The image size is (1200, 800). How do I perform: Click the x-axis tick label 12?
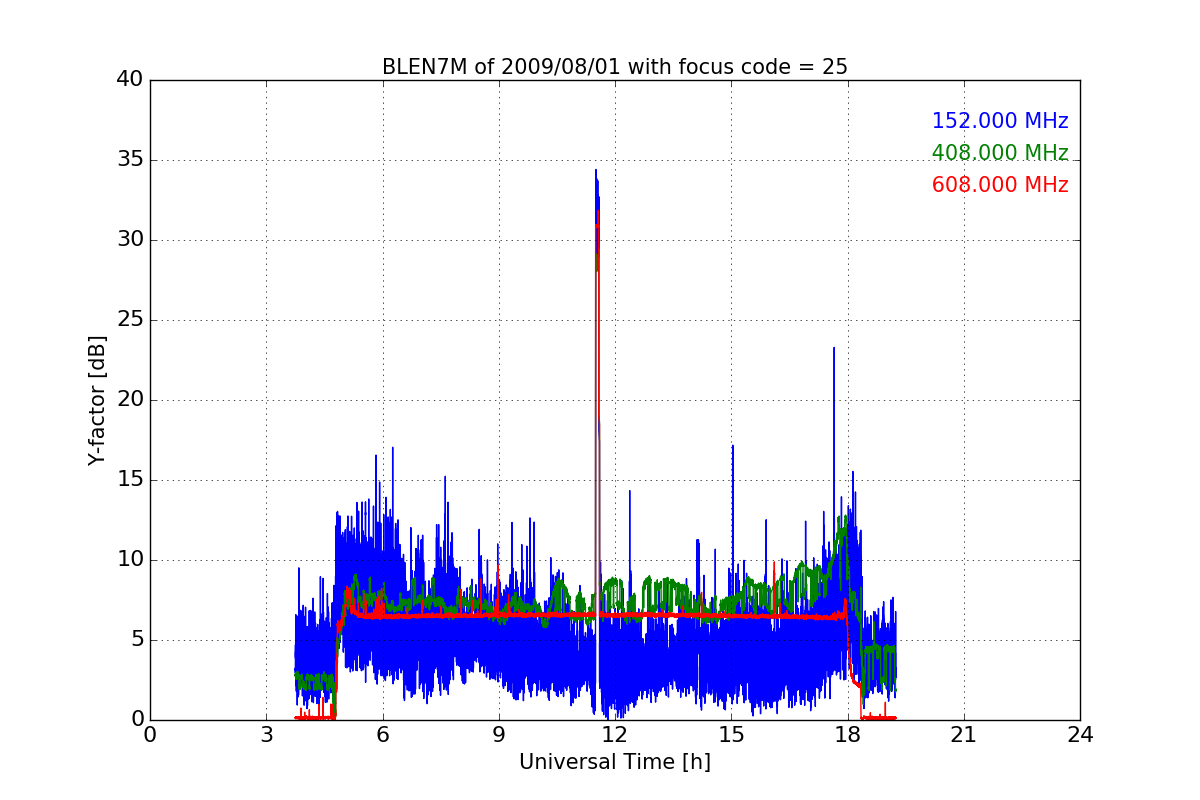615,735
